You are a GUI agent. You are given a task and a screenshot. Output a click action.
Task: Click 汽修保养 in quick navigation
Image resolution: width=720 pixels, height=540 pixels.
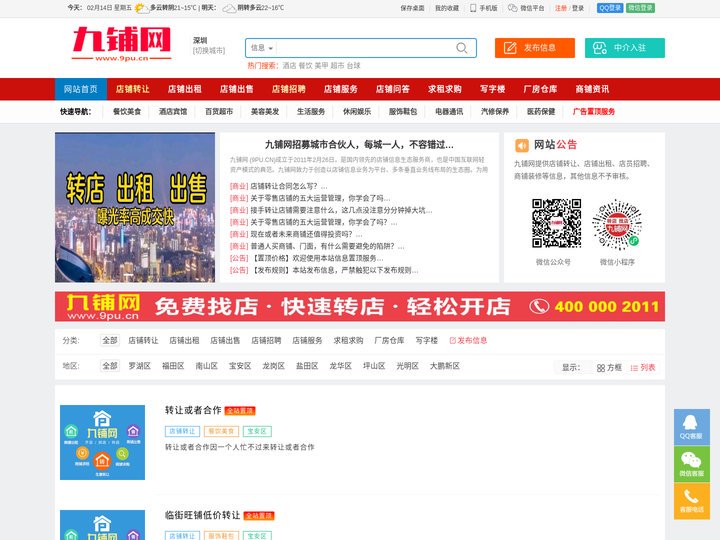click(495, 112)
